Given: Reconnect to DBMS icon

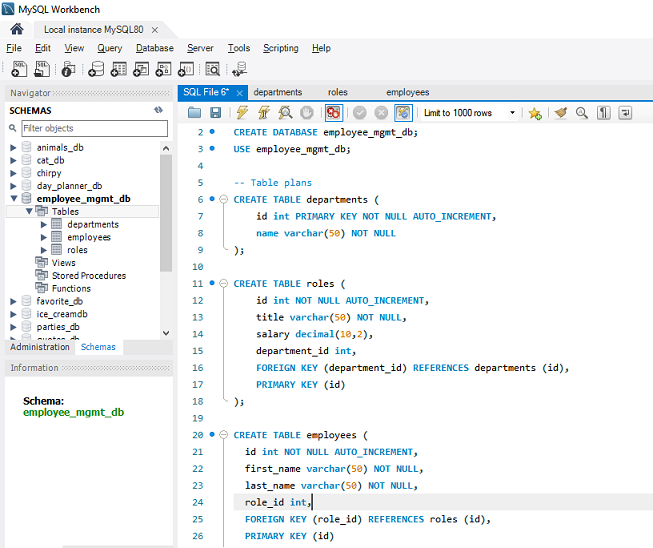Looking at the screenshot, I should pos(240,69).
